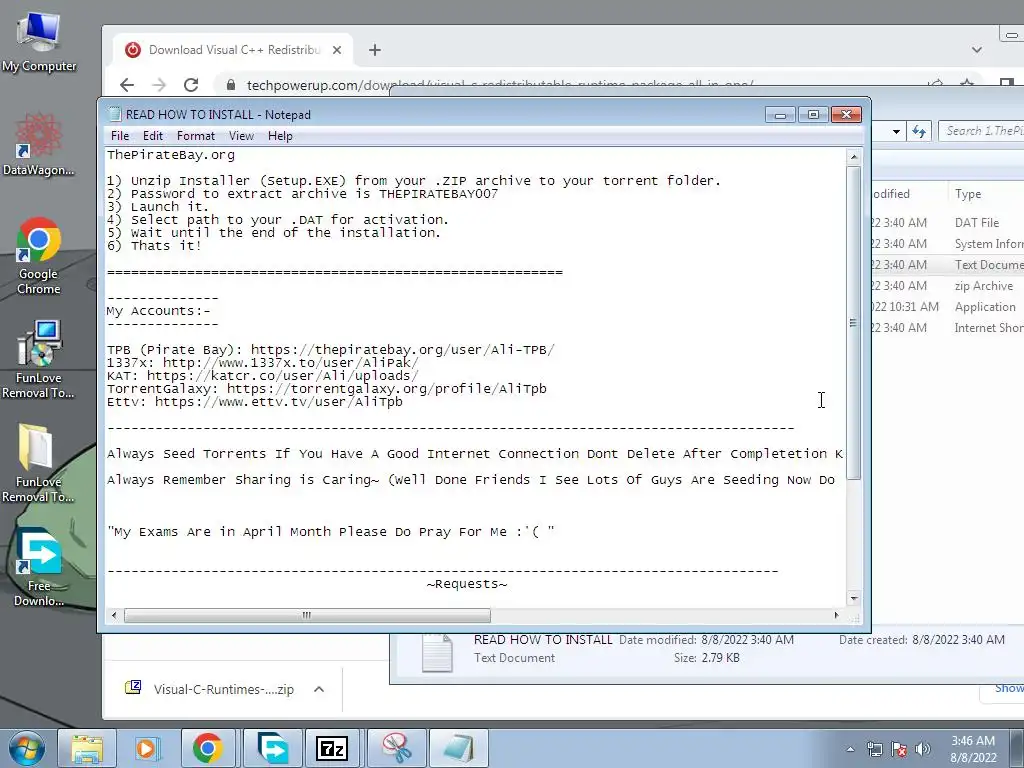Open the FunLove Removal Tool folder icon
Image resolution: width=1024 pixels, height=768 pixels.
pyautogui.click(x=39, y=462)
